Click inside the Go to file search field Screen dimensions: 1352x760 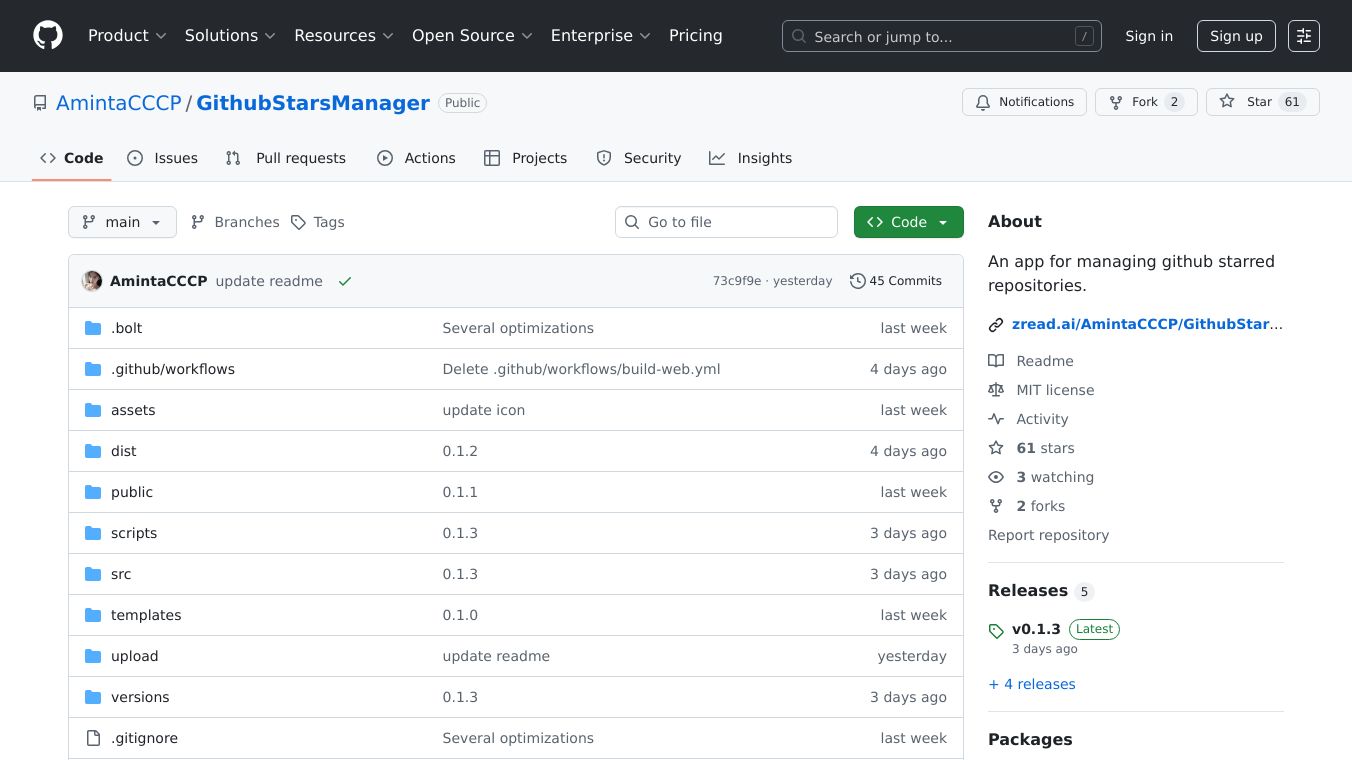click(x=726, y=222)
